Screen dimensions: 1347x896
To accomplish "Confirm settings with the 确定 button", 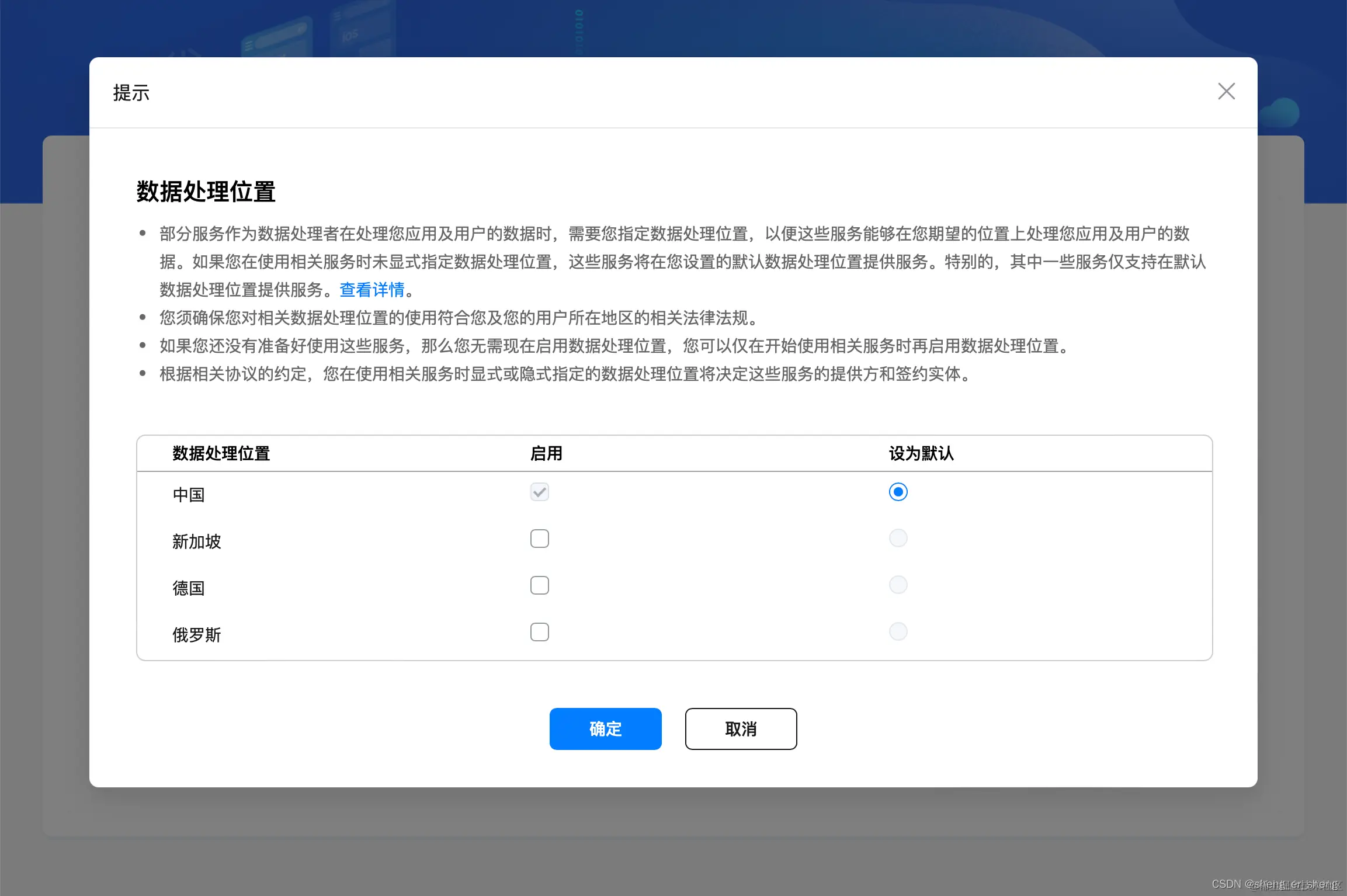I will tap(605, 728).
